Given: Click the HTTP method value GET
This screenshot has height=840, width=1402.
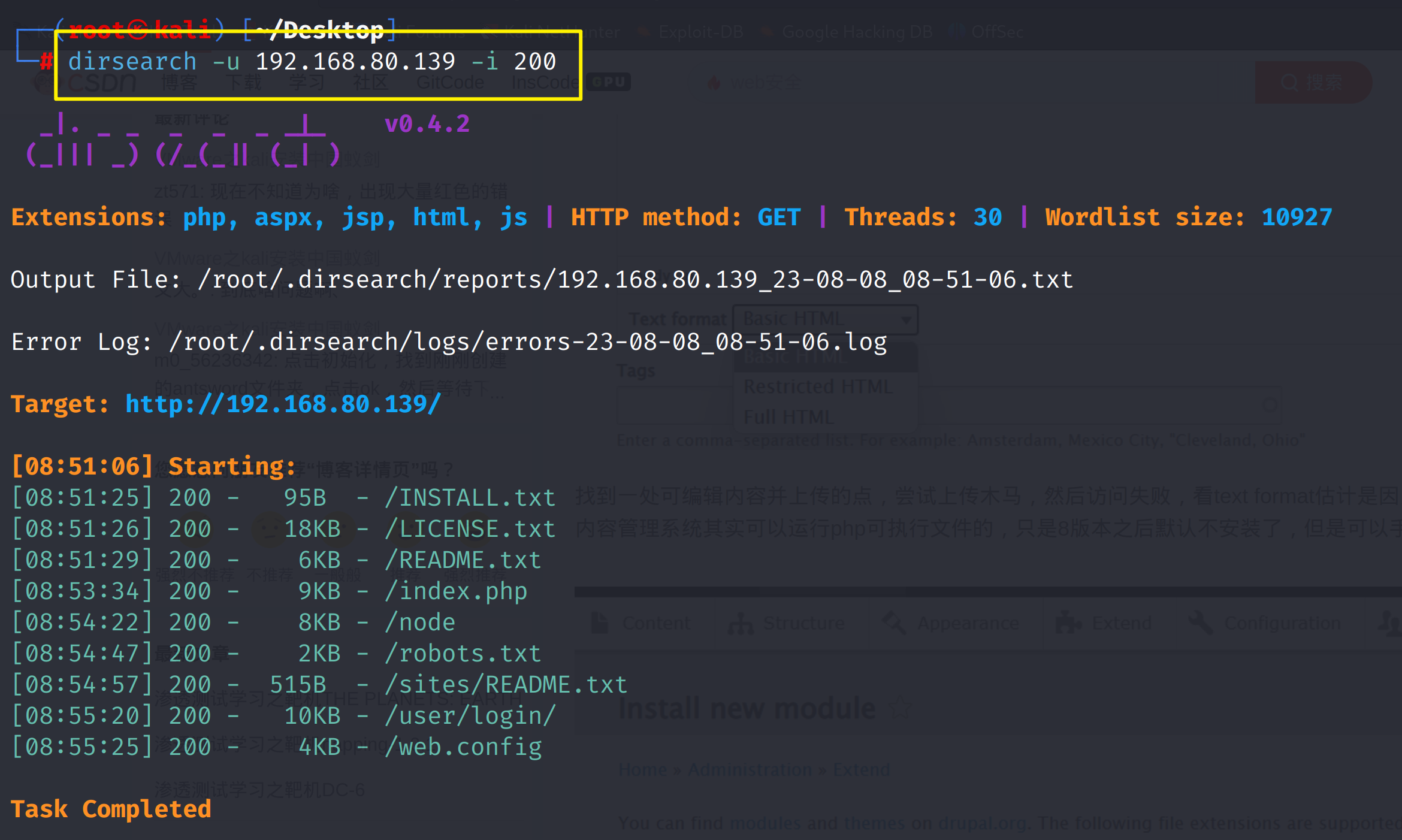Looking at the screenshot, I should pyautogui.click(x=779, y=217).
